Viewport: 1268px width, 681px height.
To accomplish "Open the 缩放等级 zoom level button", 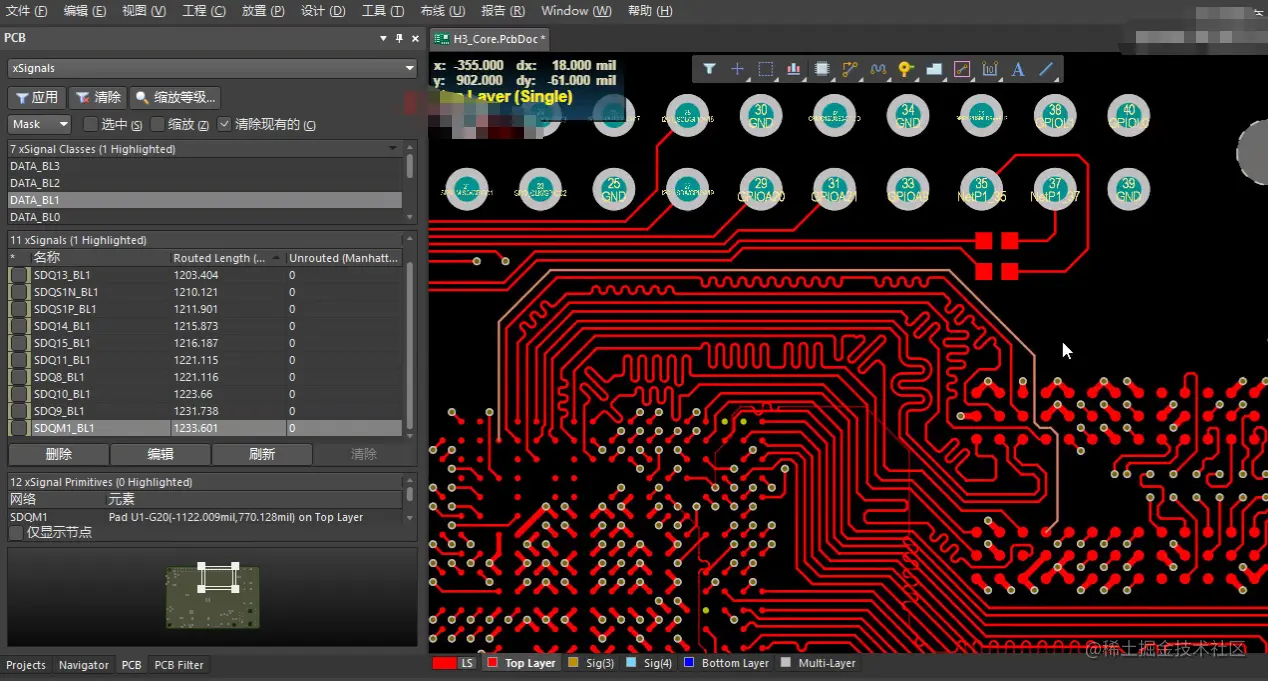I will click(x=175, y=97).
